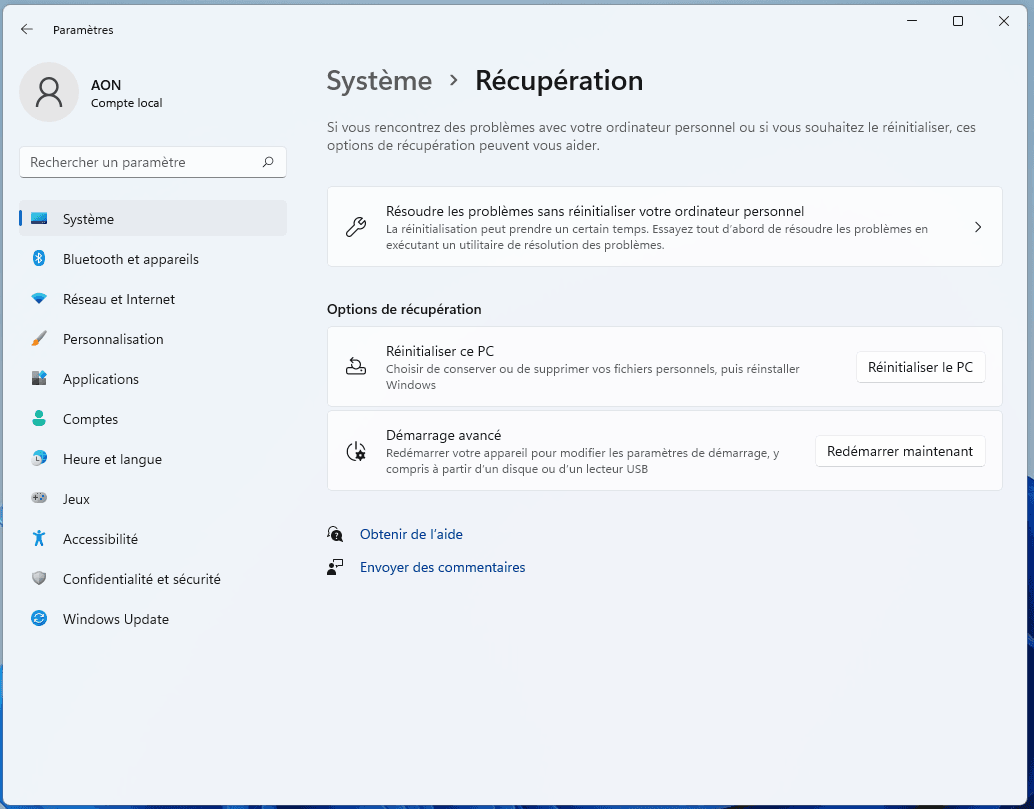Click the Réinitialiser le PC button
The width and height of the screenshot is (1034, 809).
click(921, 367)
